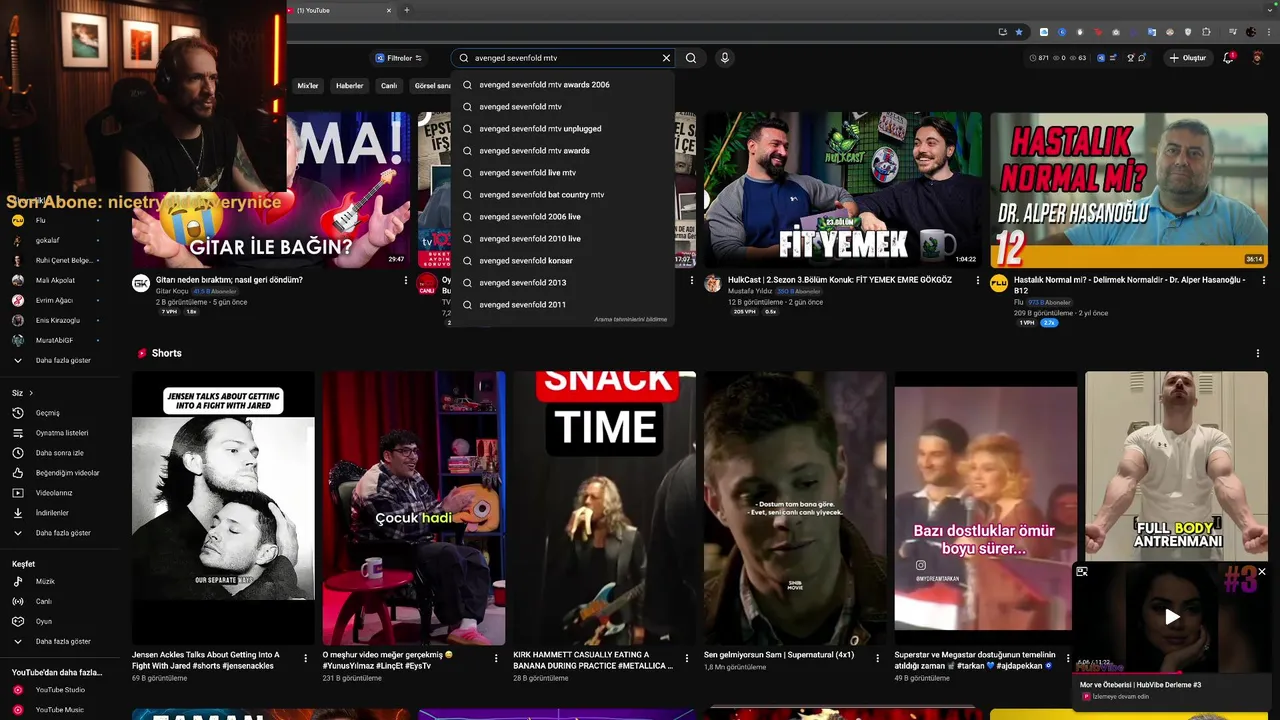
Task: Open Geçmiş history in the sidebar
Action: coord(60,413)
